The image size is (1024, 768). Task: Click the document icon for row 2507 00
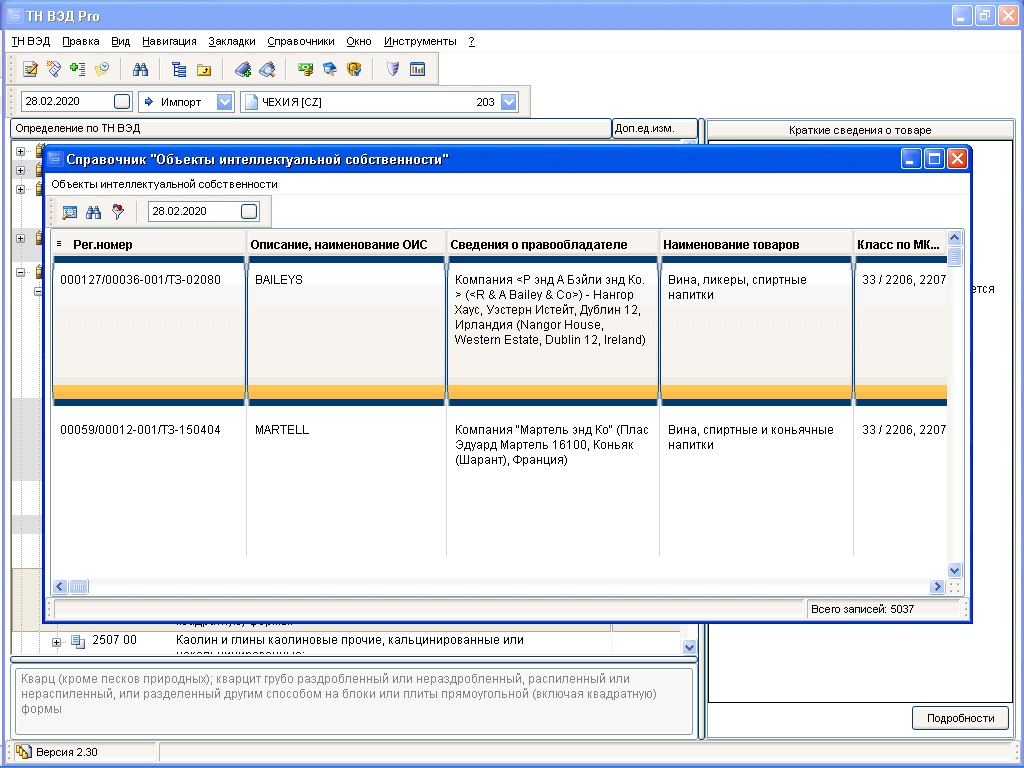point(78,641)
